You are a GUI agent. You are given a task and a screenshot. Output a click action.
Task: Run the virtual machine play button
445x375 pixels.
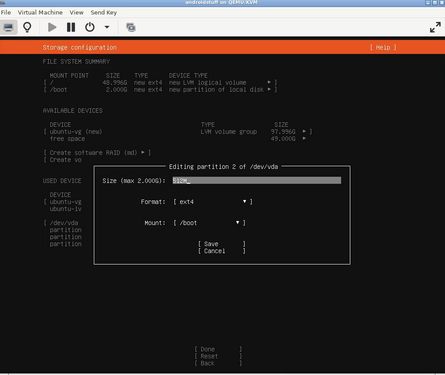pos(52,27)
